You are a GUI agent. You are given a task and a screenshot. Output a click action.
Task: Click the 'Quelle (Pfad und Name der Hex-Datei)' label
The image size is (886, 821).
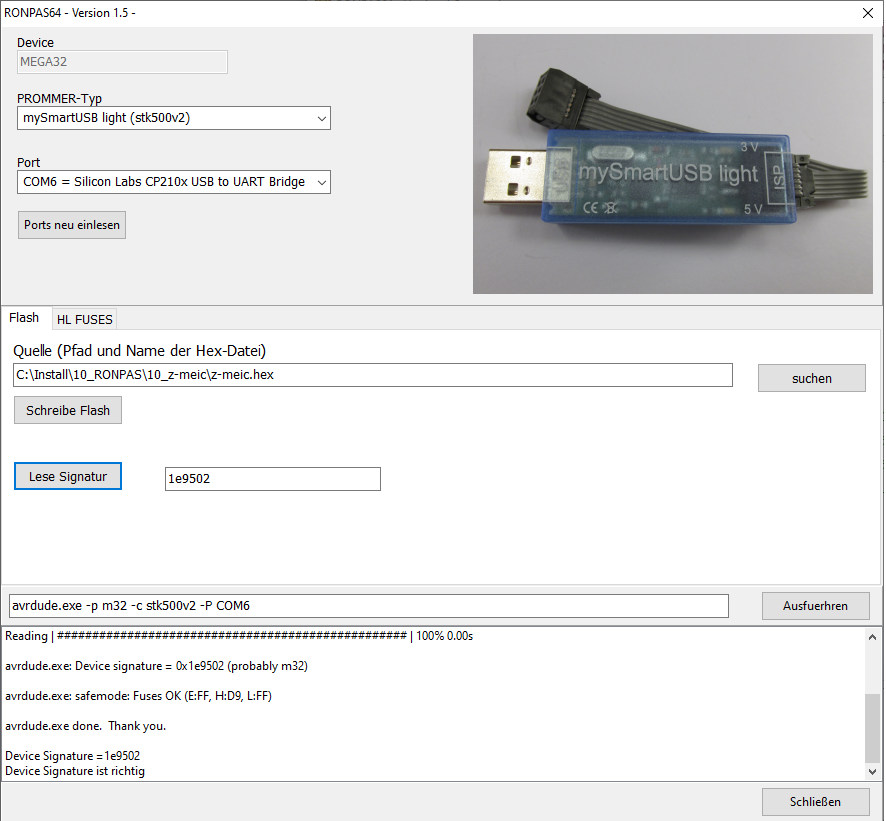[140, 351]
